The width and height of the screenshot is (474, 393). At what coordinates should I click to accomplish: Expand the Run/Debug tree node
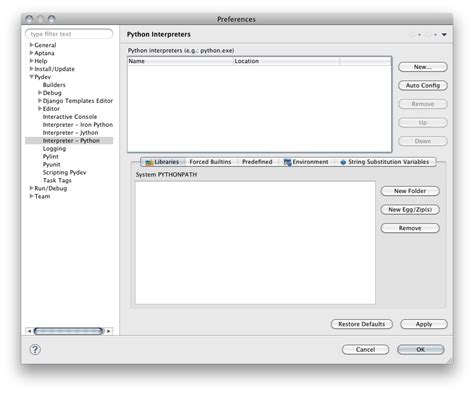(31, 188)
